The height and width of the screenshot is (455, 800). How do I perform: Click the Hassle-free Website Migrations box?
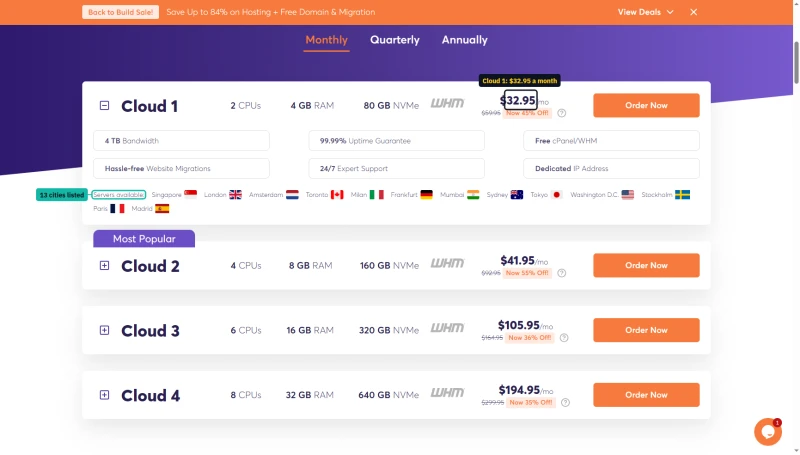(x=181, y=168)
